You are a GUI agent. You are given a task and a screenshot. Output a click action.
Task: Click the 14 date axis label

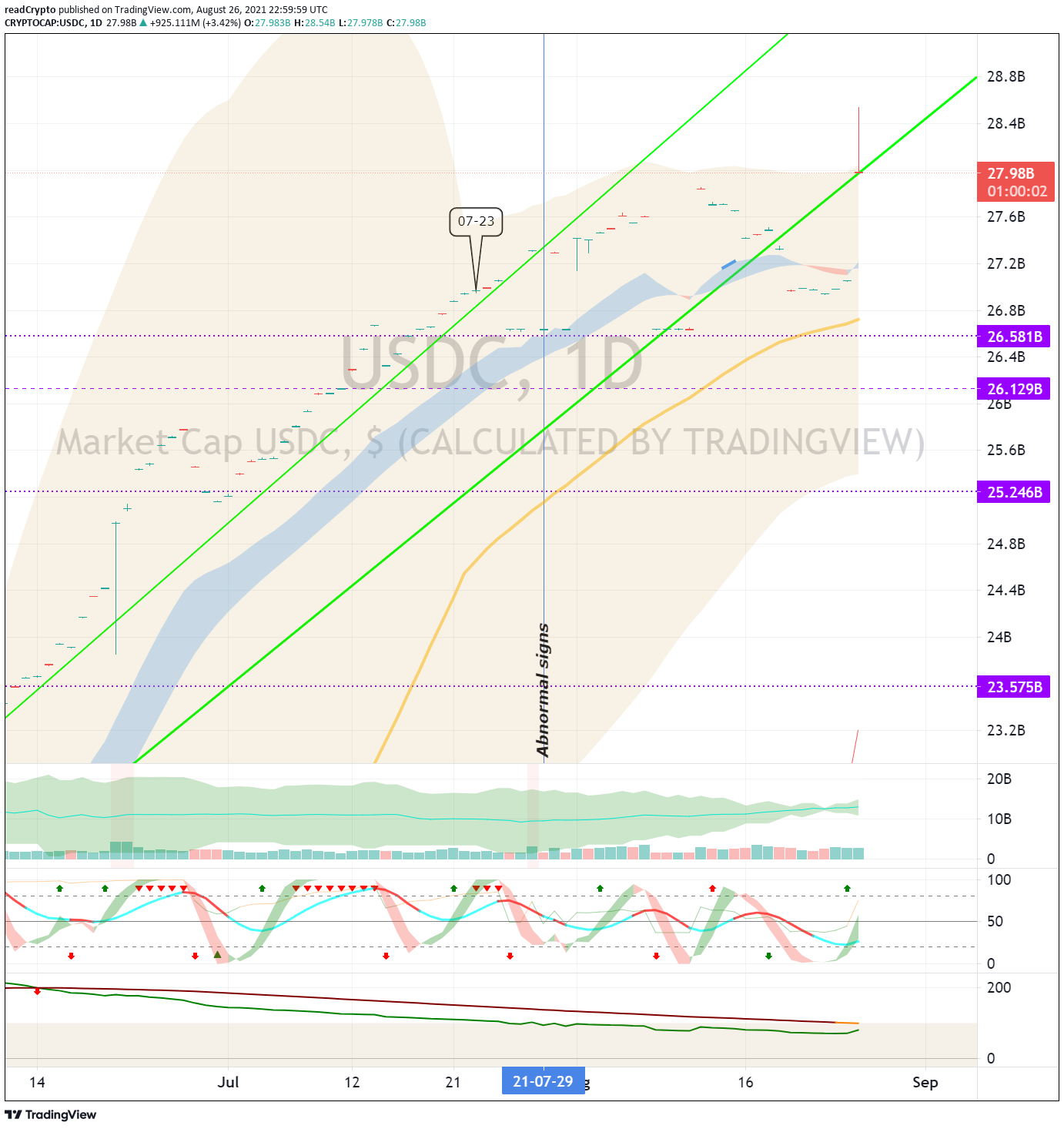[37, 1082]
